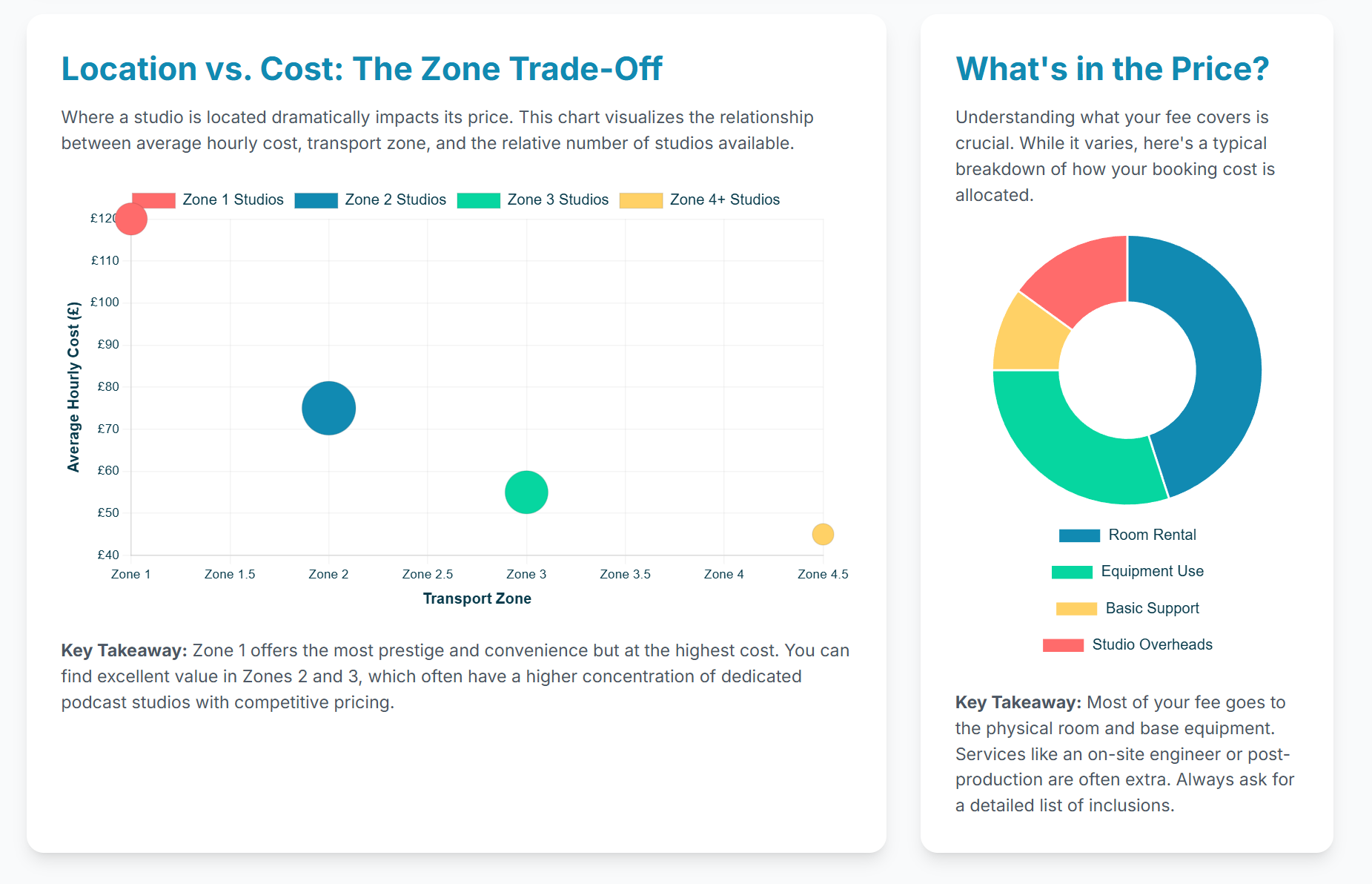Image resolution: width=1372 pixels, height=884 pixels.
Task: Toggle Basic Support legend item
Action: coord(1127,609)
